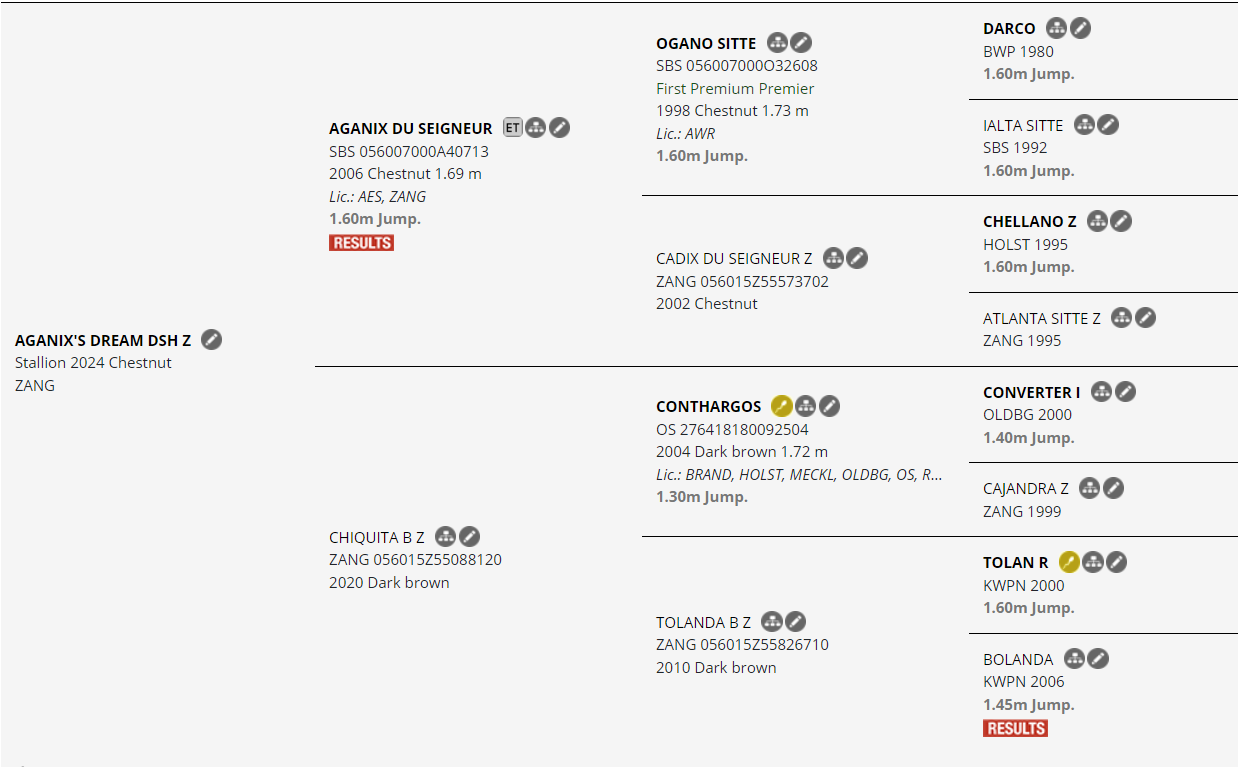1246x767 pixels.
Task: Click gold semen icon beside TOLAN R
Action: [1069, 563]
